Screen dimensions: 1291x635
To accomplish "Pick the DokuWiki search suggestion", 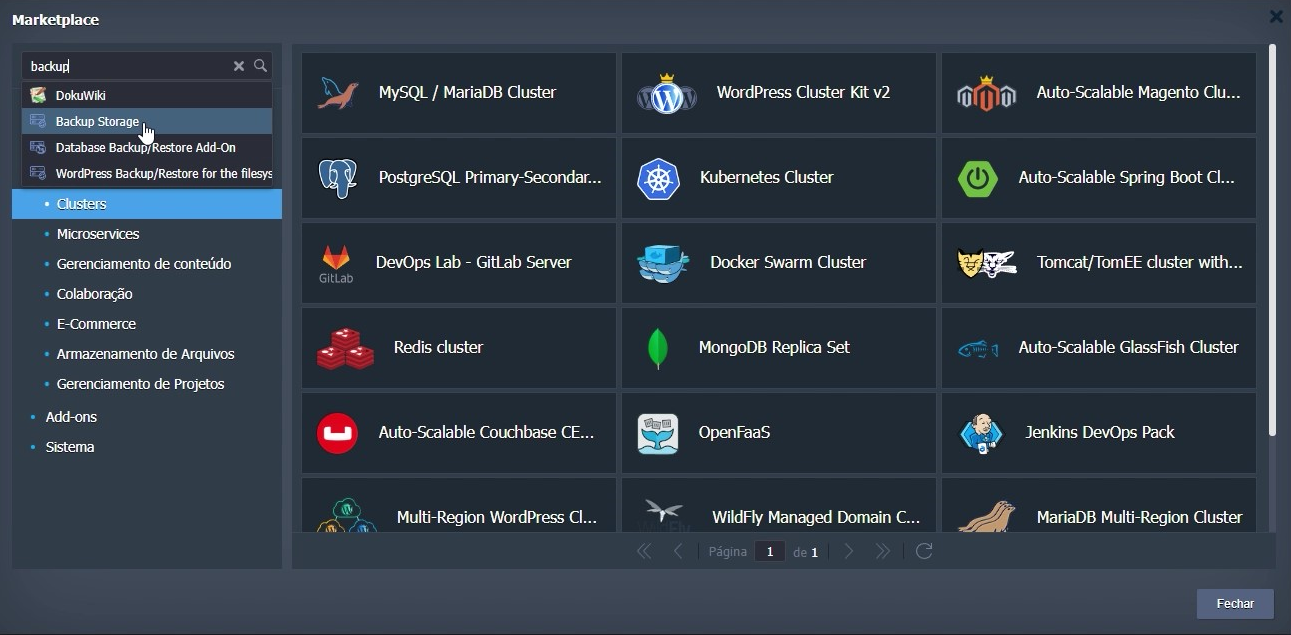I will coord(80,96).
